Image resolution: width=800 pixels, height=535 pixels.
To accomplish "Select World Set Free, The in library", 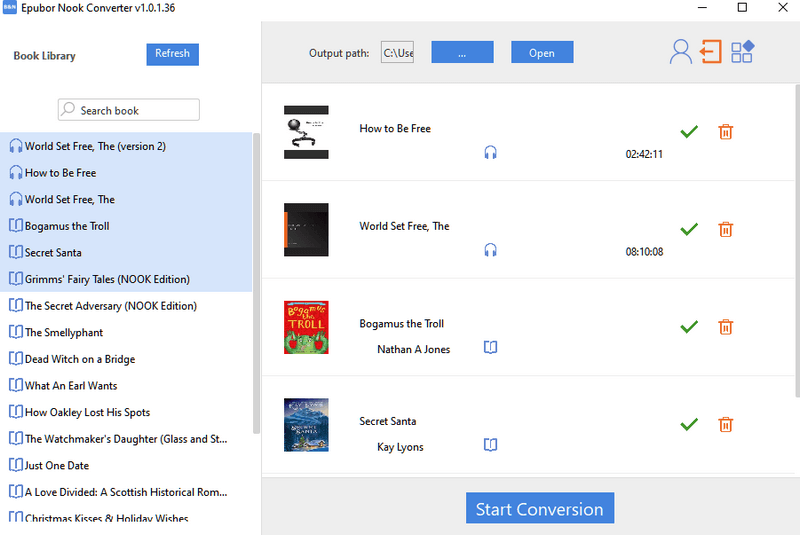I will tap(126, 199).
